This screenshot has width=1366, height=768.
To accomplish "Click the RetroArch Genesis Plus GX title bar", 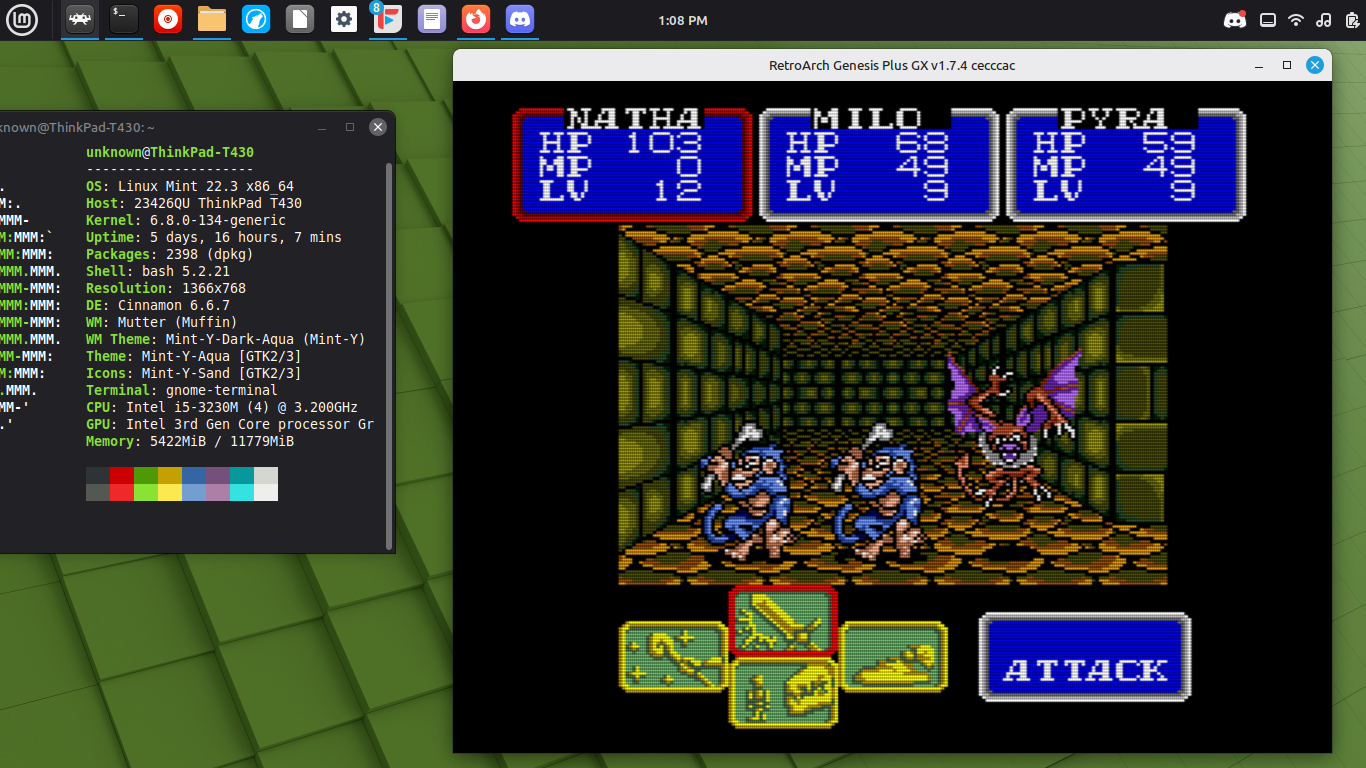I will [x=892, y=65].
